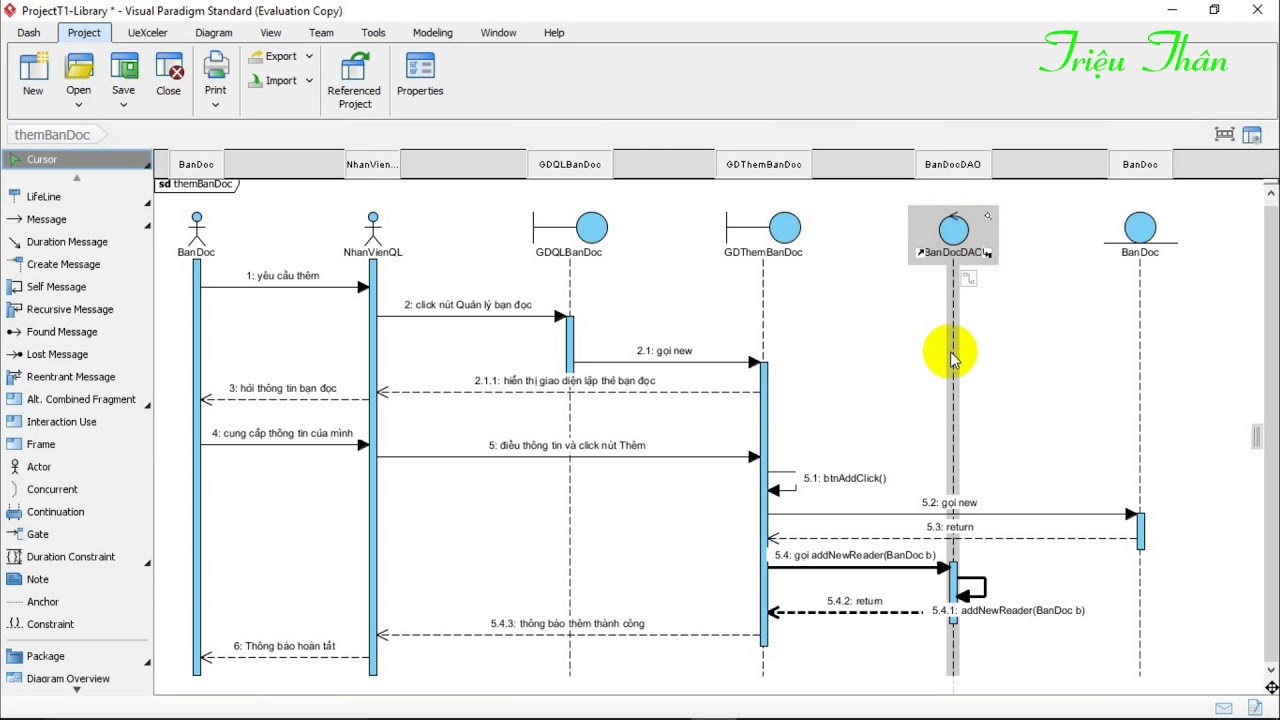This screenshot has height=720, width=1280.
Task: Select the Duration Constraint tool
Action: (71, 557)
